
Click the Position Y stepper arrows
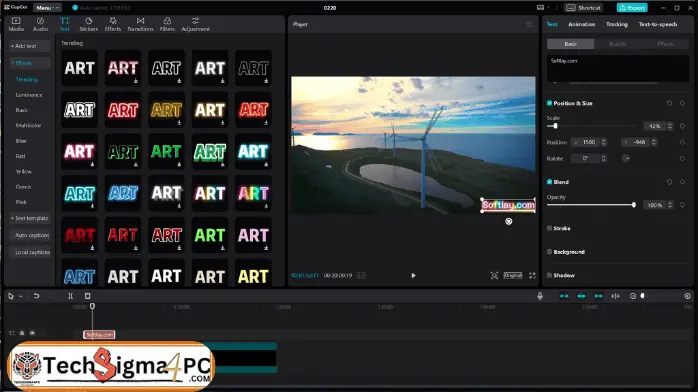[654, 142]
